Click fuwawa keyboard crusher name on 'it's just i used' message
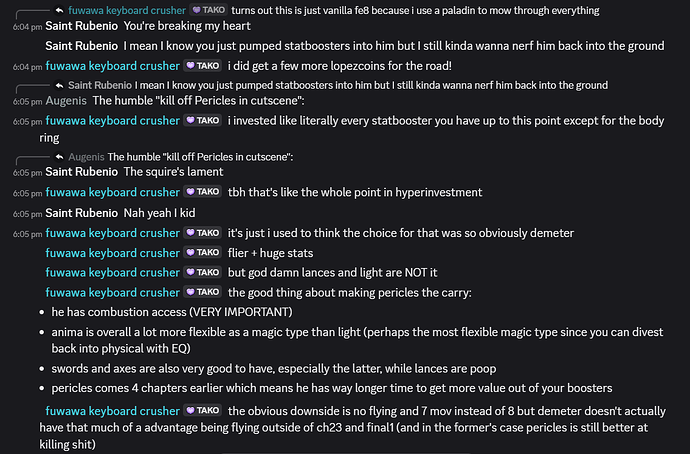Screen dimensions: 690x454 113,232
